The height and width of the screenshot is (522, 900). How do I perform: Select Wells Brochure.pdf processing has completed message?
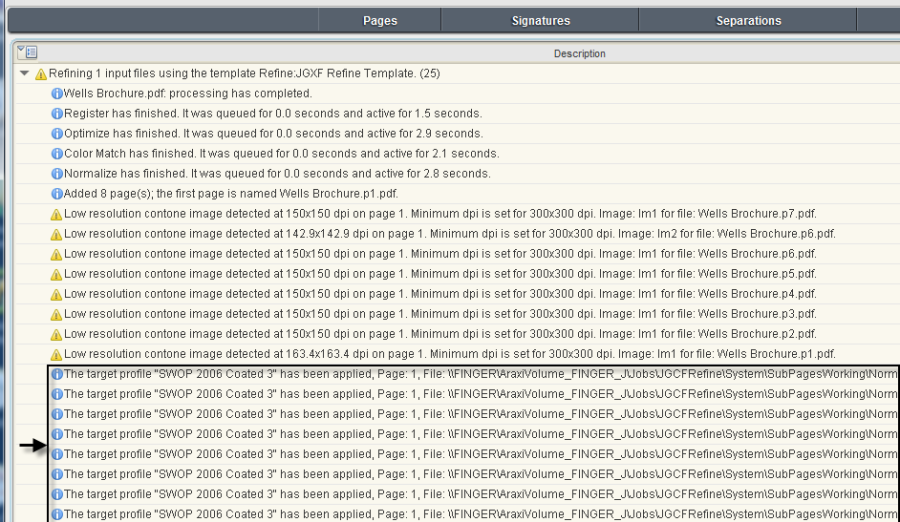tap(188, 94)
